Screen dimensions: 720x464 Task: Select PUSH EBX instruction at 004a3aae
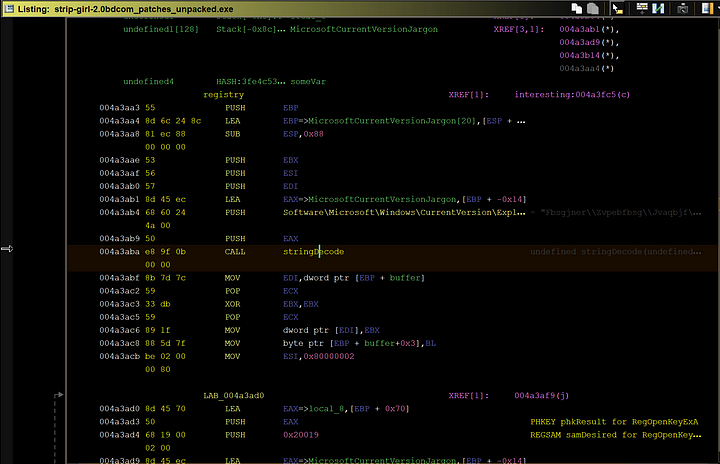point(261,160)
